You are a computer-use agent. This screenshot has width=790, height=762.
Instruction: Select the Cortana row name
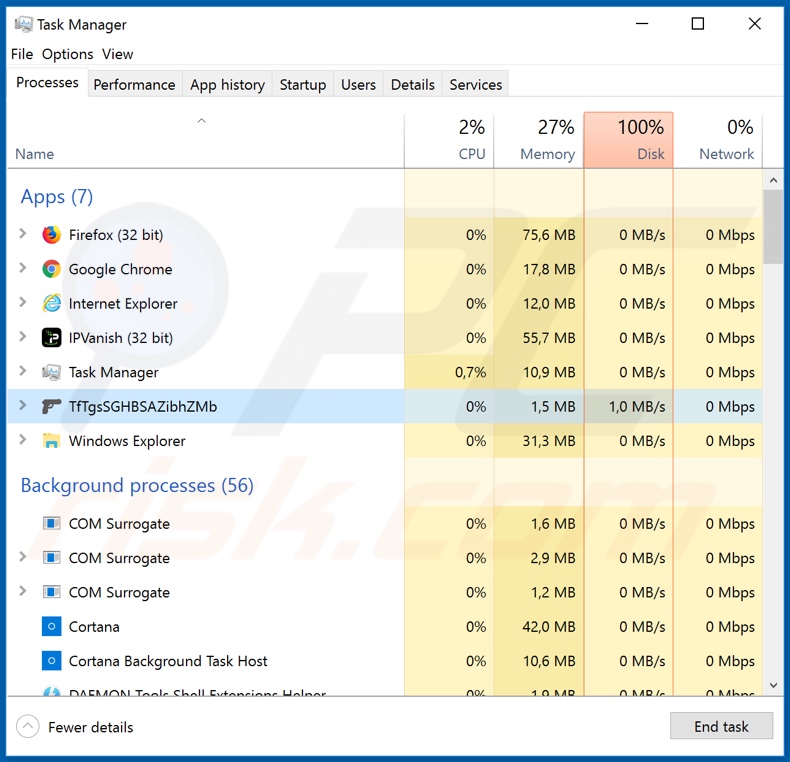[x=94, y=626]
